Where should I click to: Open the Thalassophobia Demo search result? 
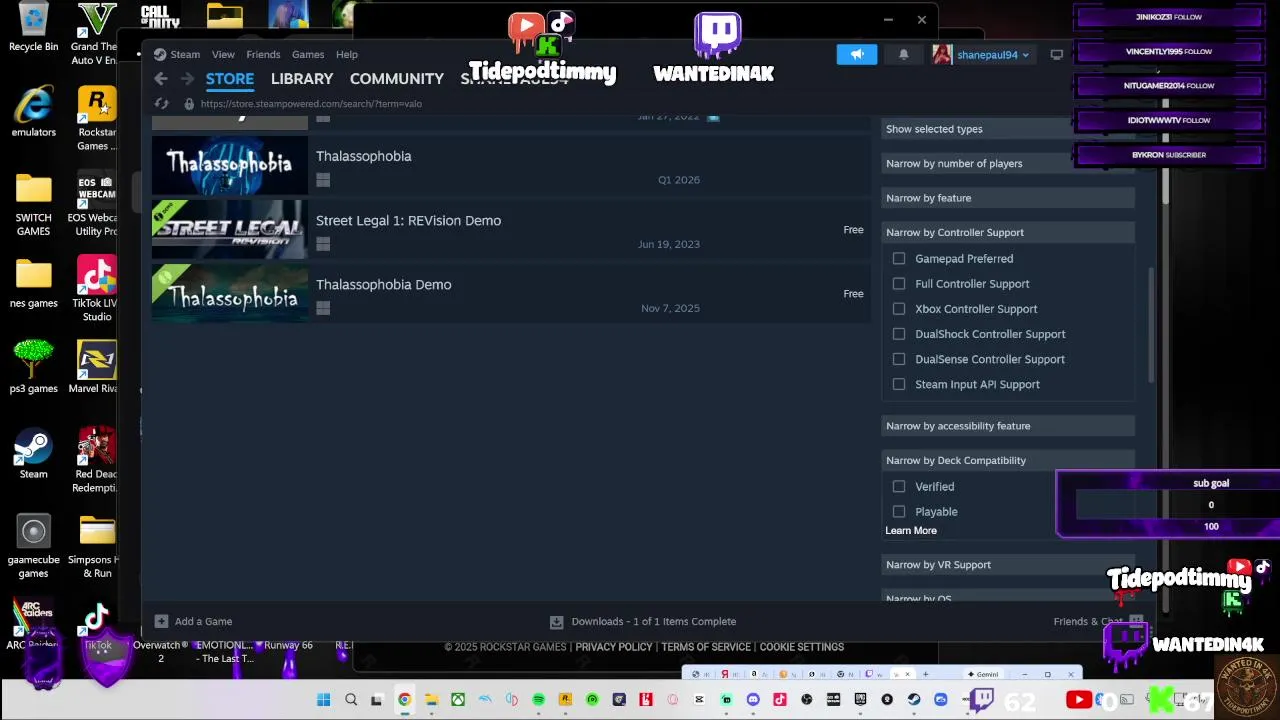click(510, 294)
